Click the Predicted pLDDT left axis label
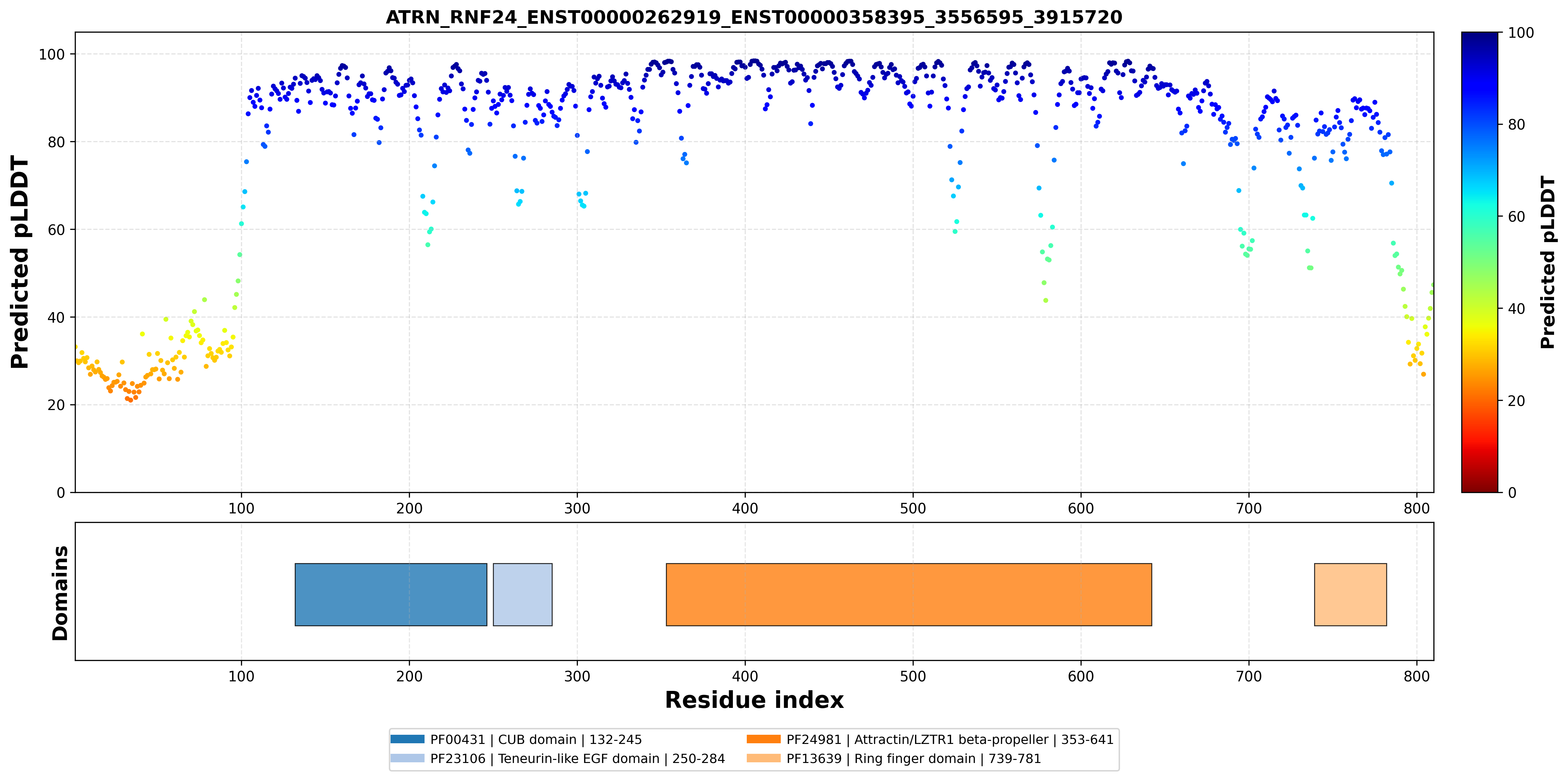Viewport: 1568px width, 781px height. (20, 262)
